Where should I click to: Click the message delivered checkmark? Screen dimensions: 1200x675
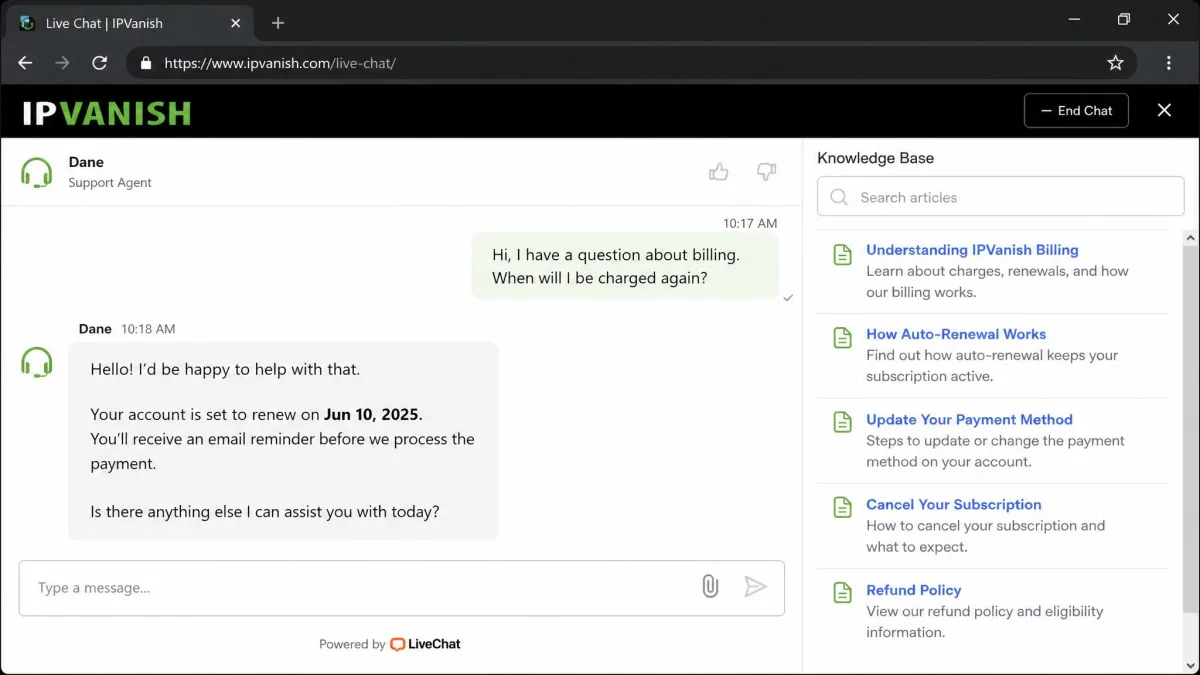coord(788,298)
